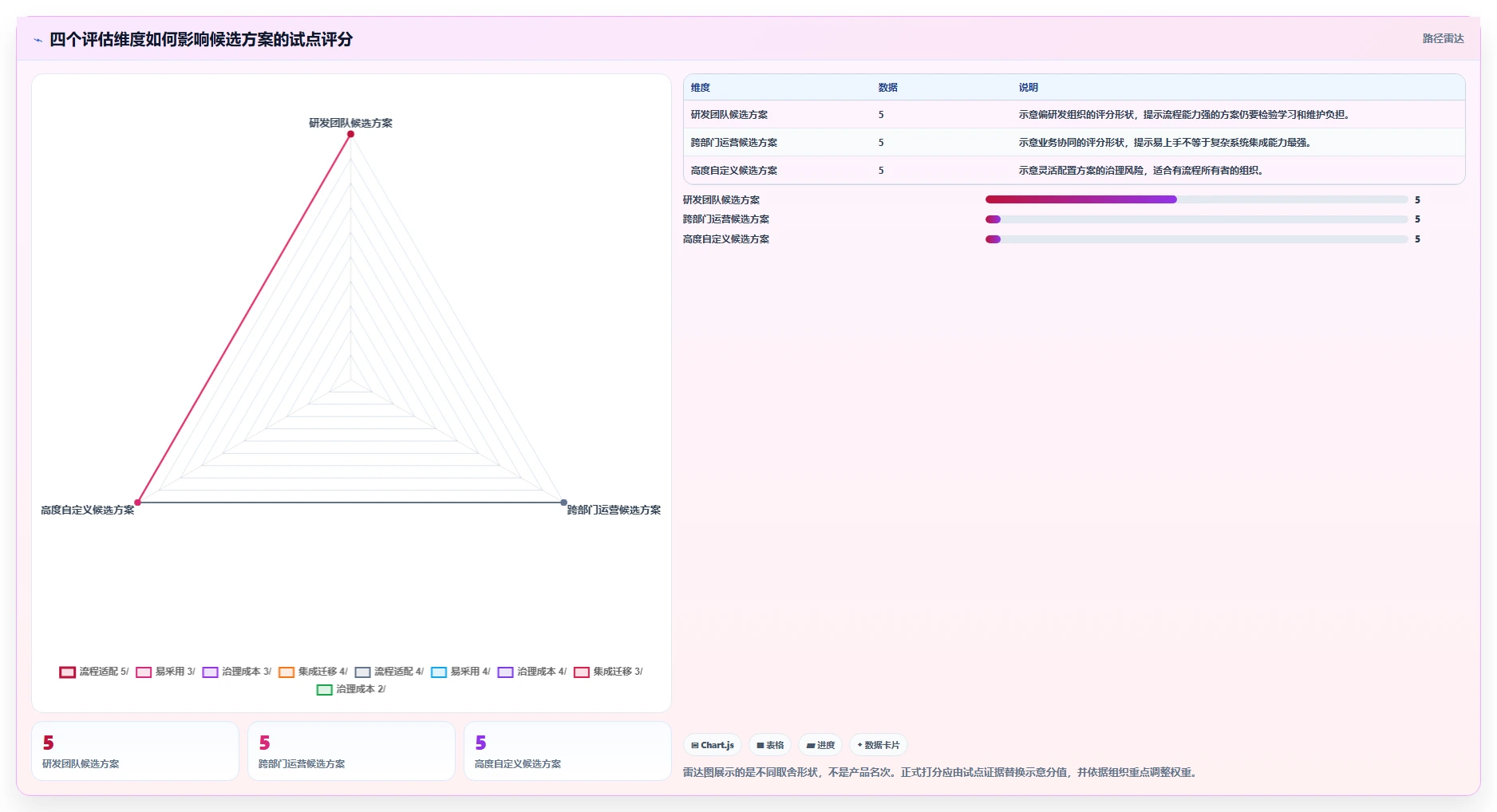Click the description starting 示意业务协同的评分形状
This screenshot has width=1497, height=812.
pos(1165,143)
